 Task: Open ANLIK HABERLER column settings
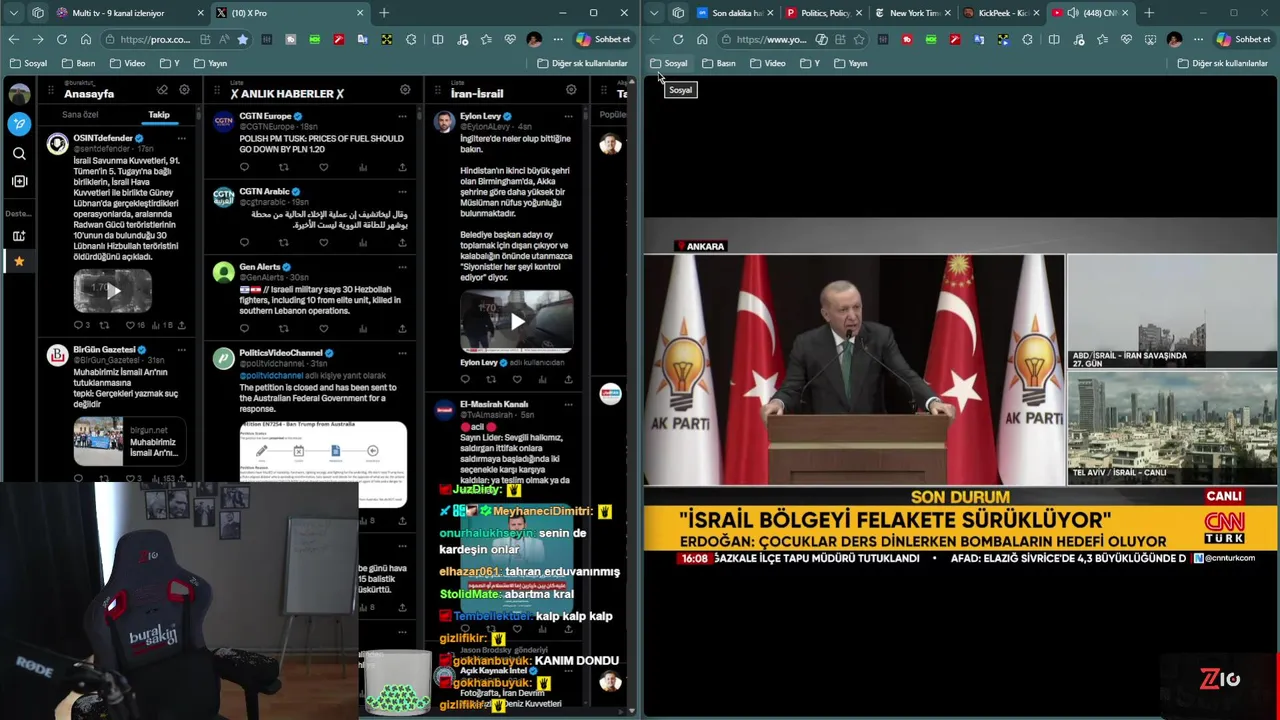(x=405, y=89)
